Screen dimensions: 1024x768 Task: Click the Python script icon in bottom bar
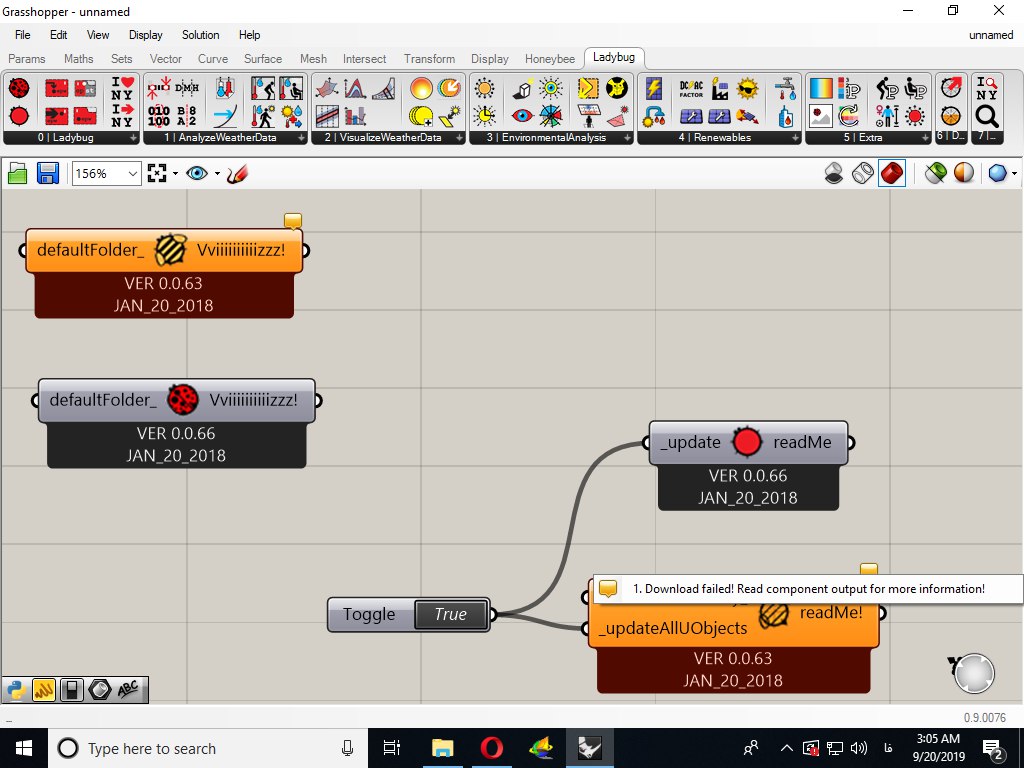(x=16, y=690)
